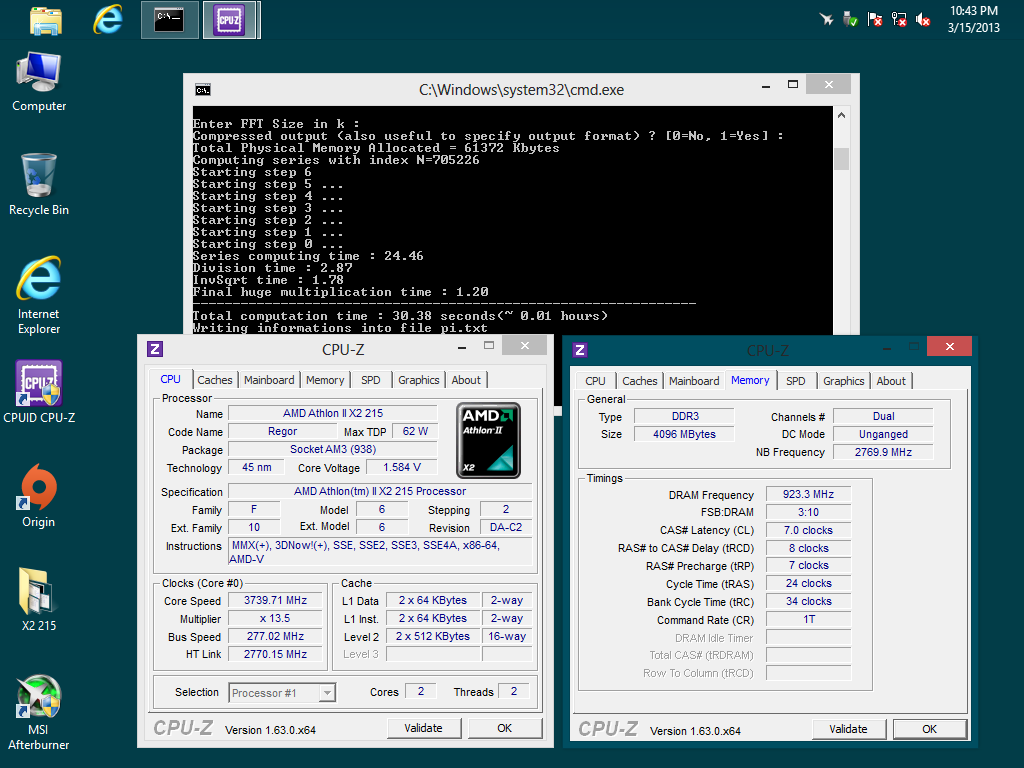Open the Origin desktop shortcut

click(39, 496)
